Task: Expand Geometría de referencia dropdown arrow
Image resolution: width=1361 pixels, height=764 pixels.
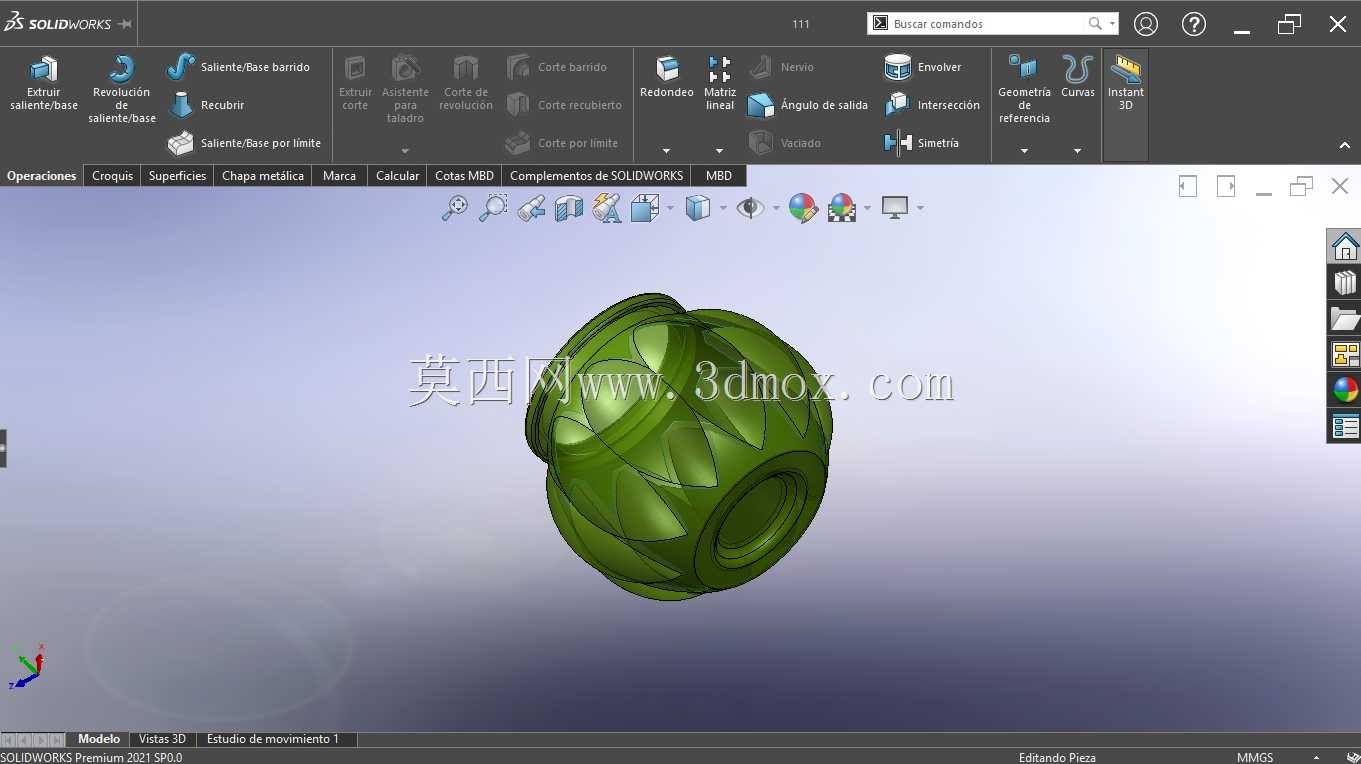Action: click(x=1024, y=151)
